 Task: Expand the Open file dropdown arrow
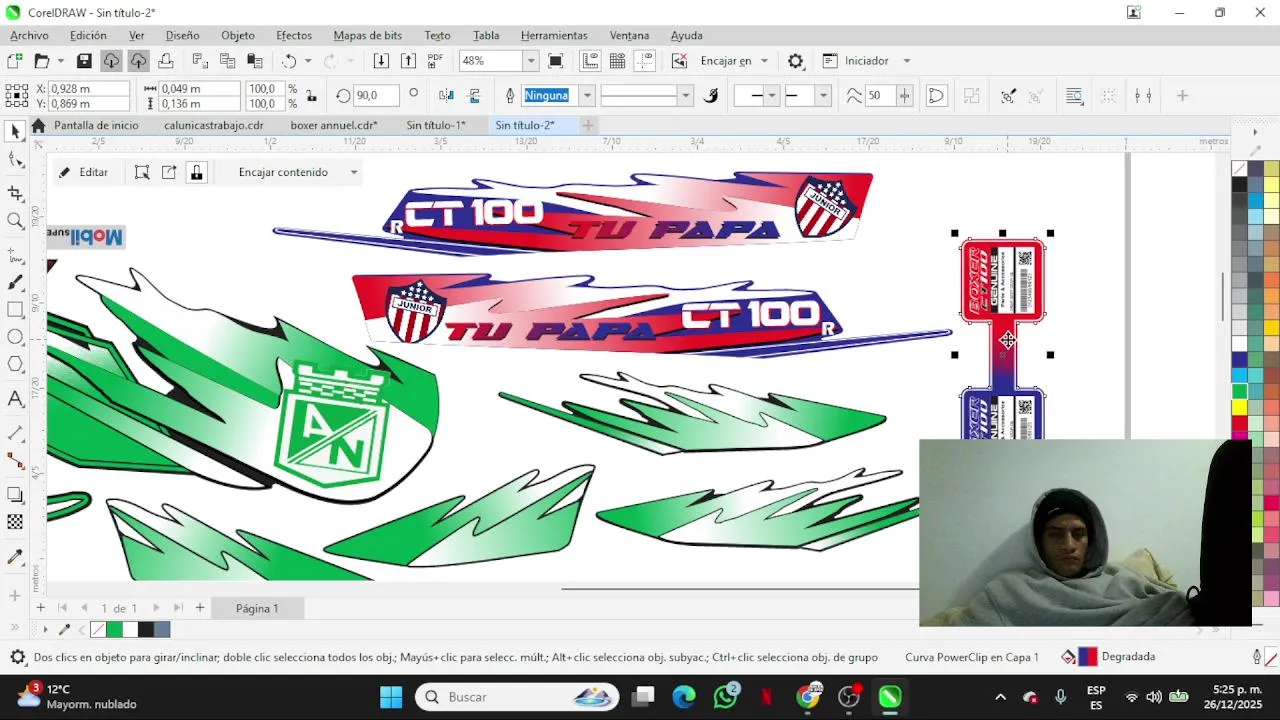[x=60, y=61]
